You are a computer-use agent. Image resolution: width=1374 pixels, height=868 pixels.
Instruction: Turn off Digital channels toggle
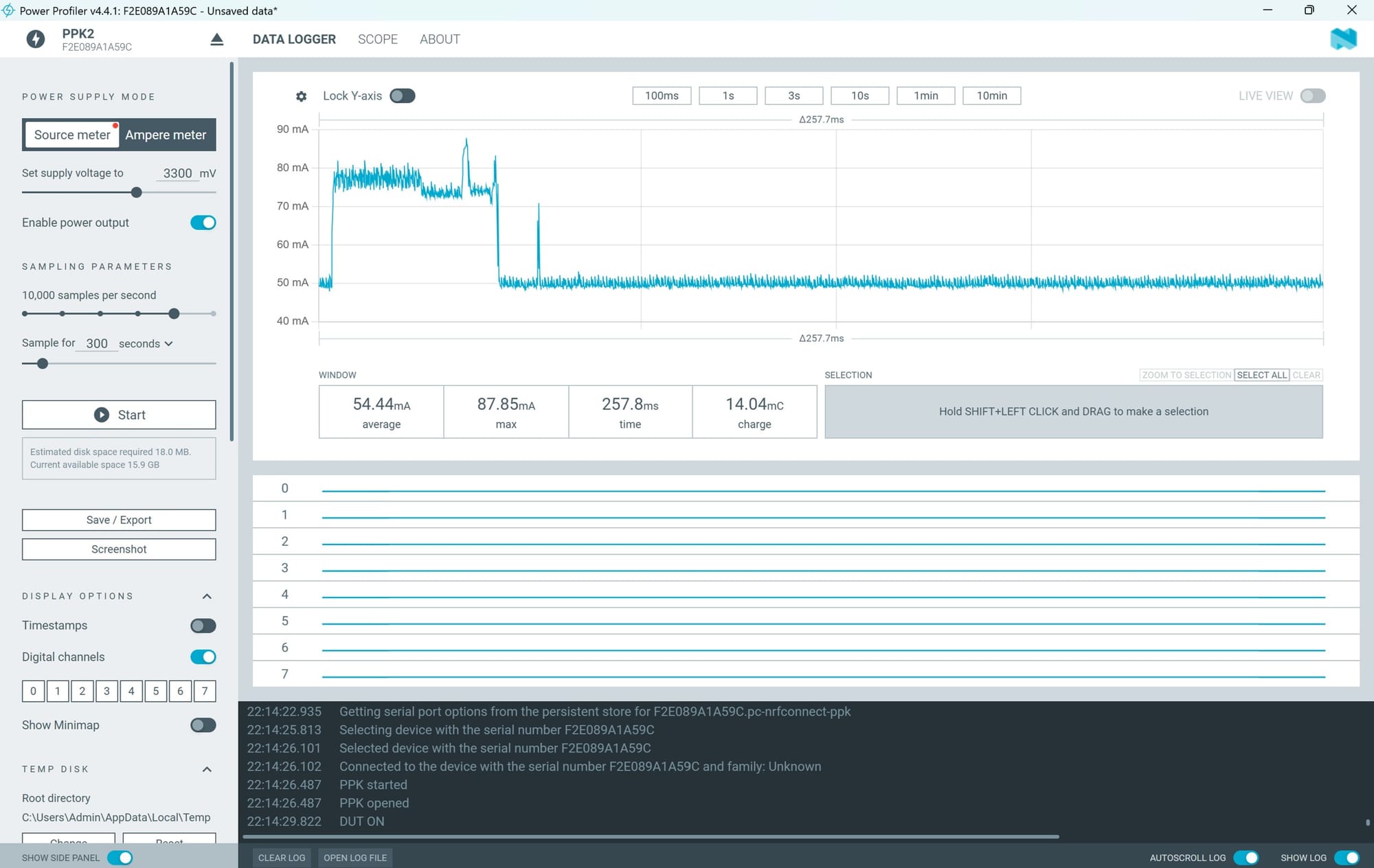click(x=203, y=657)
